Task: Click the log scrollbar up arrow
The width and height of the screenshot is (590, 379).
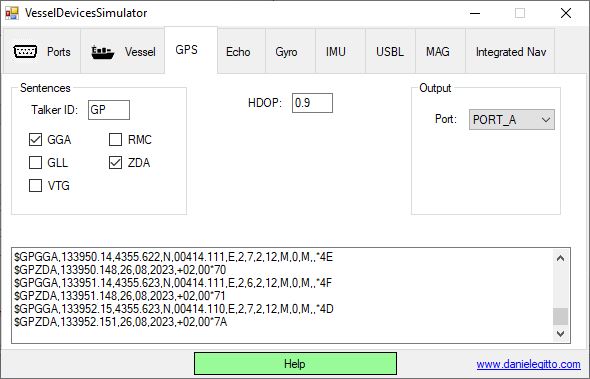Action: [560, 258]
